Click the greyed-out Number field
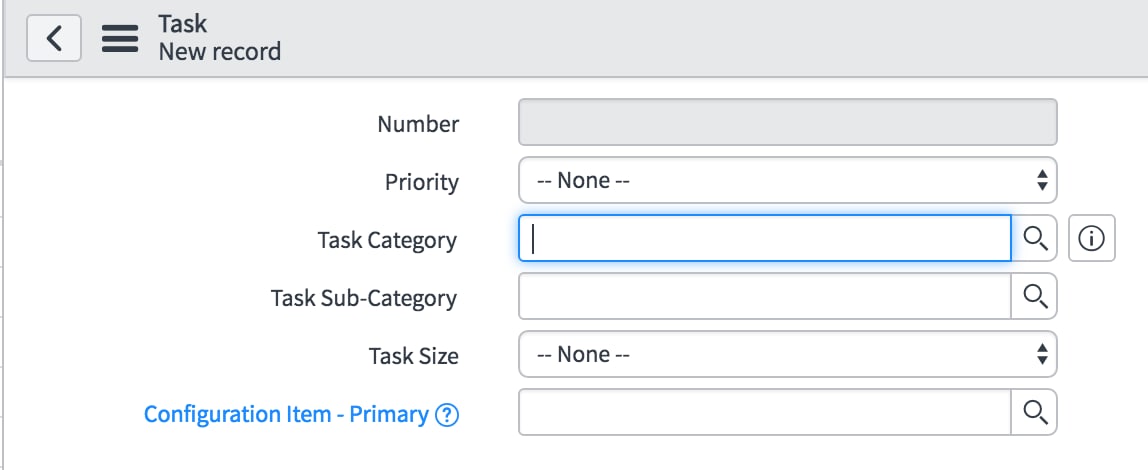The height and width of the screenshot is (470, 1148). pos(788,122)
